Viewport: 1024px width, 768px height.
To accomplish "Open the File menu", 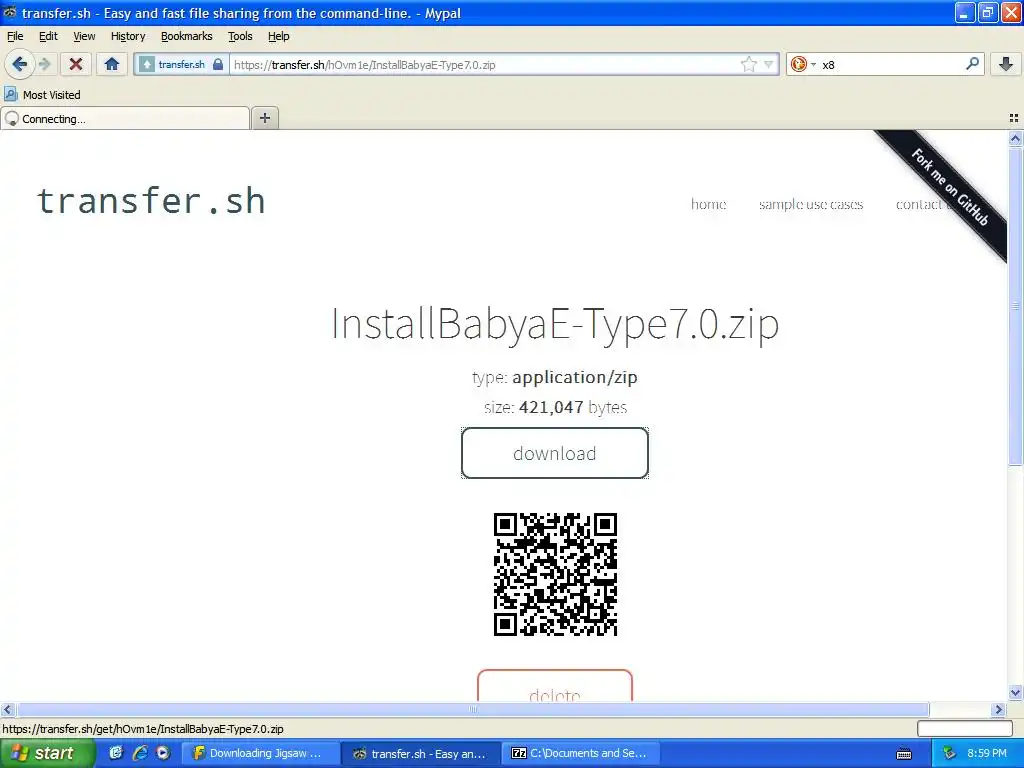I will (15, 36).
